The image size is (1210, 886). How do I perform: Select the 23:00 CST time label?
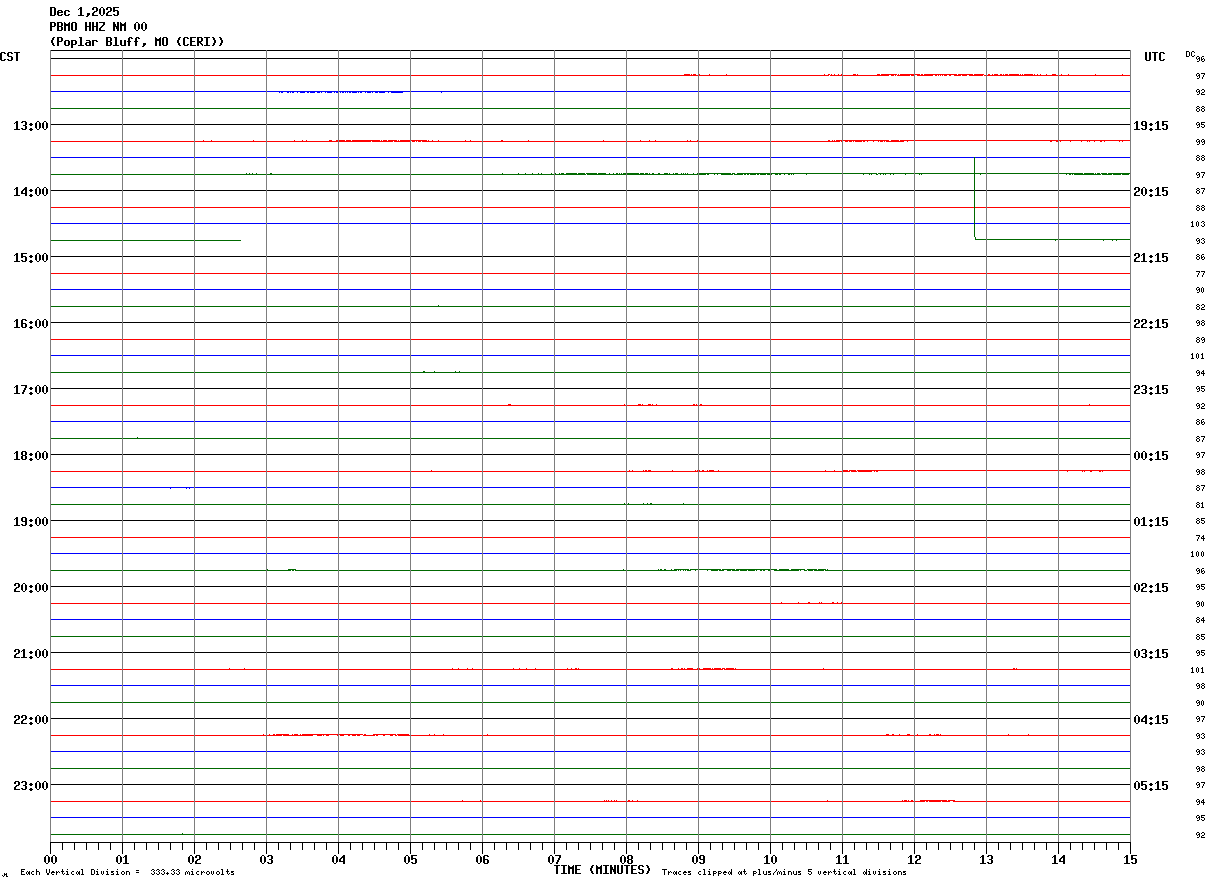(x=31, y=785)
